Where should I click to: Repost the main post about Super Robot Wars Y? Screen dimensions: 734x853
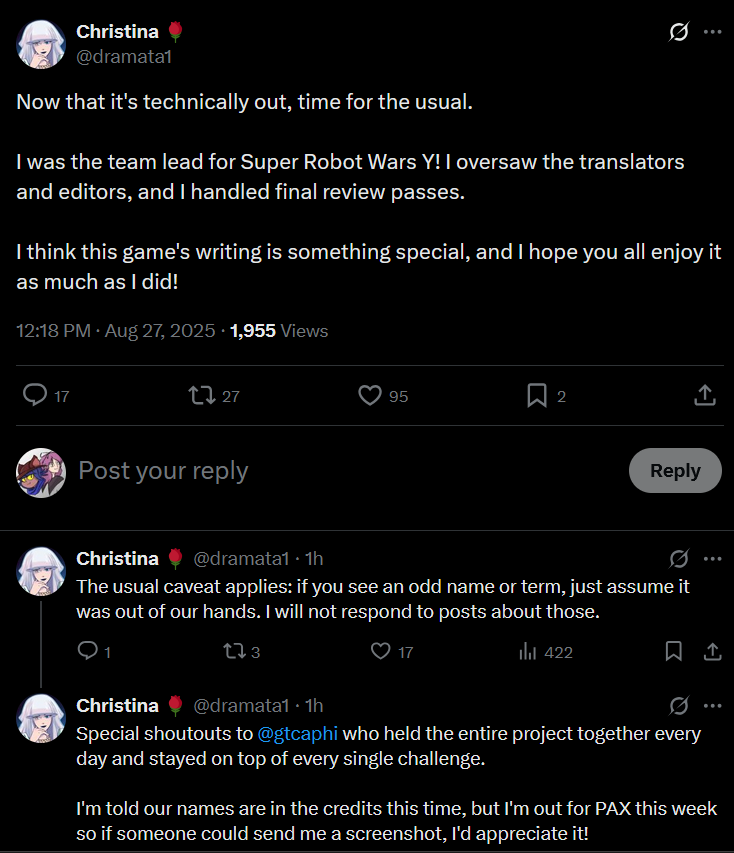[x=203, y=396]
